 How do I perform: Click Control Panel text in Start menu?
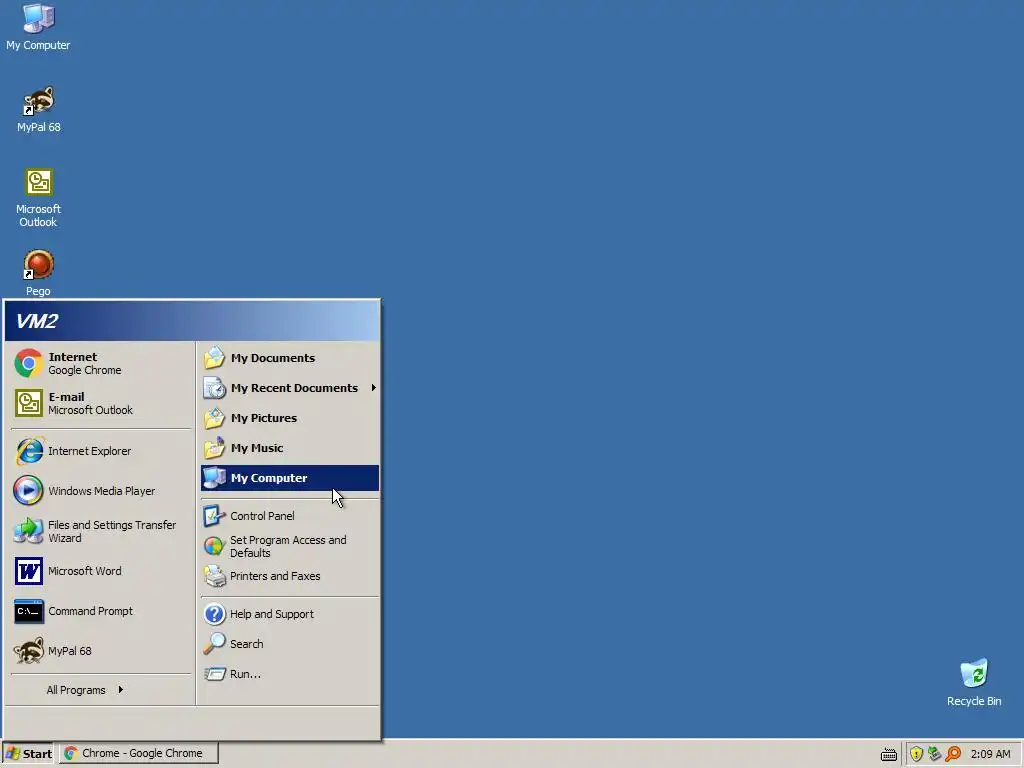(x=262, y=516)
